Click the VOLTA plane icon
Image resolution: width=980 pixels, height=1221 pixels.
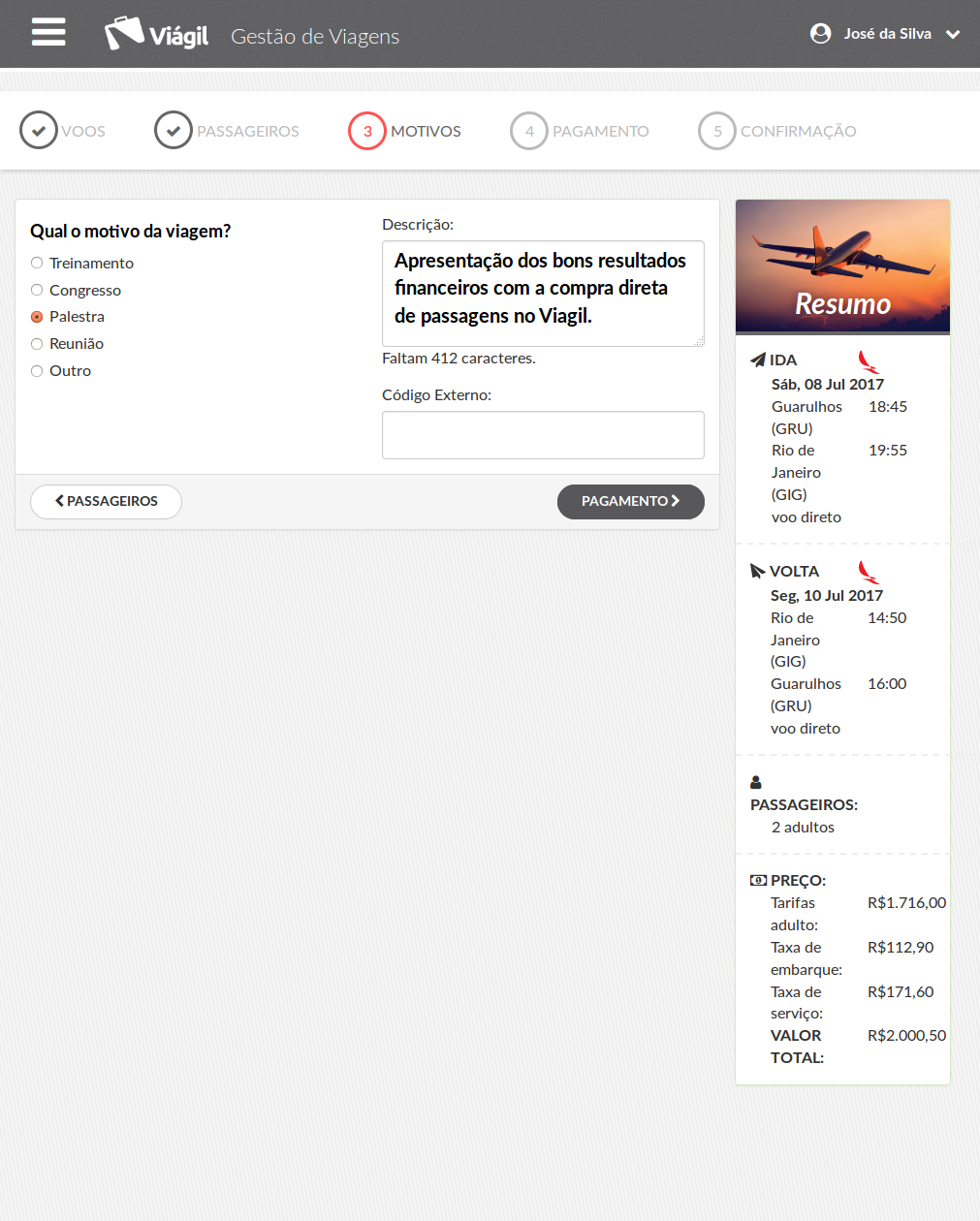click(758, 572)
